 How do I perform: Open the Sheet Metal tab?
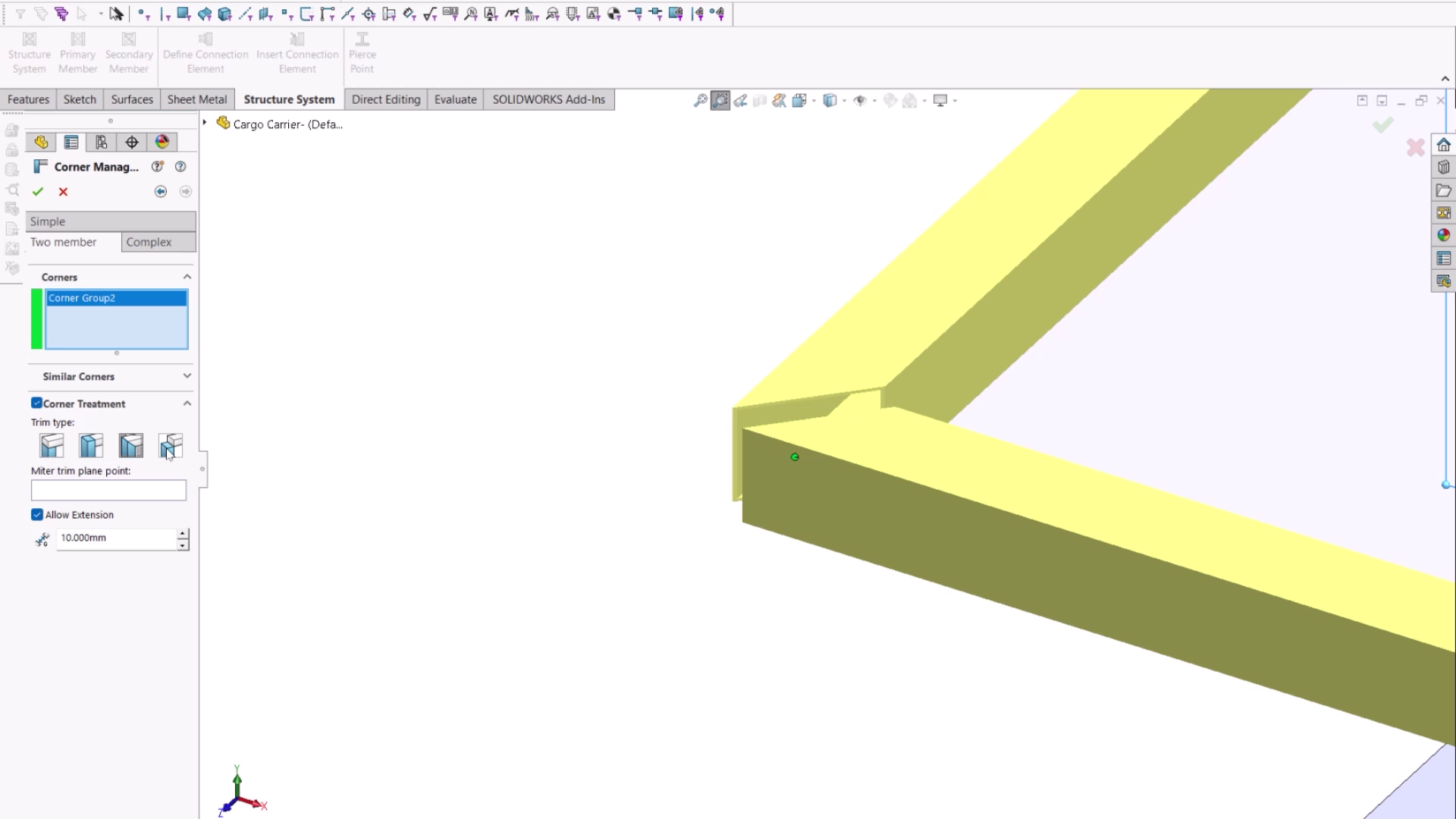click(x=196, y=99)
